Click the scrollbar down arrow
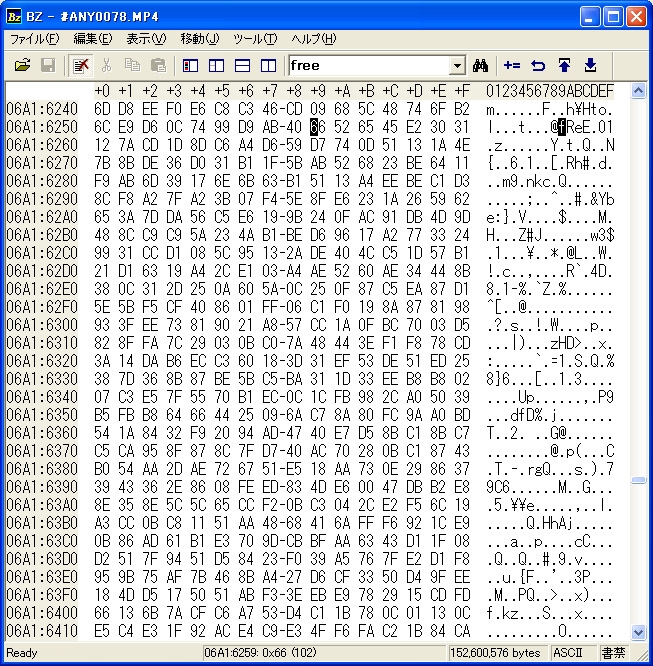This screenshot has width=653, height=666. pyautogui.click(x=638, y=632)
